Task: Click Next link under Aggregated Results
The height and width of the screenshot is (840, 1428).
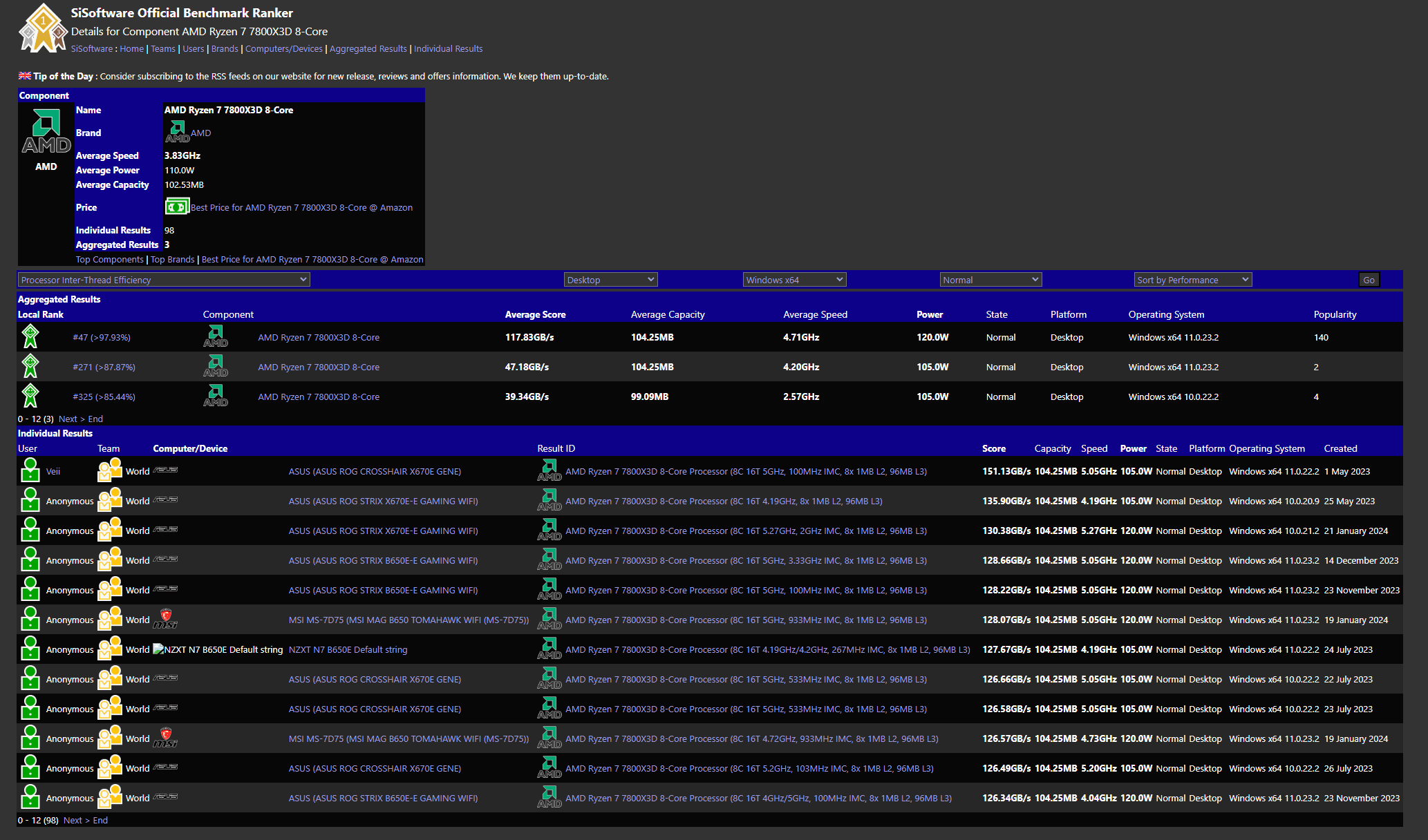Action: 68,419
